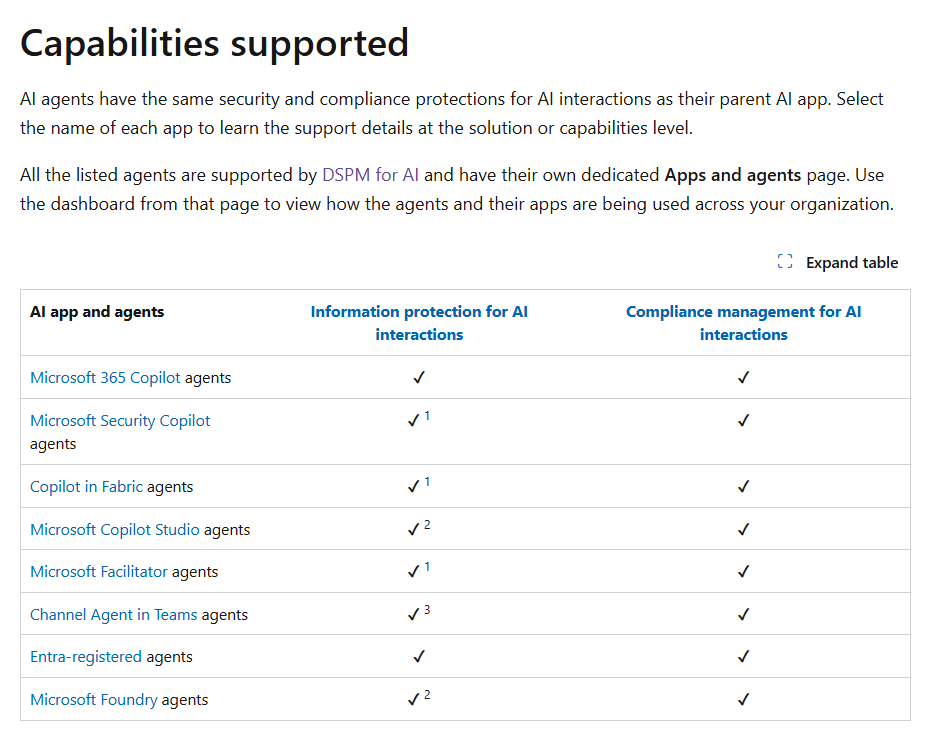
Task: Open Microsoft Foundry link
Action: click(93, 700)
